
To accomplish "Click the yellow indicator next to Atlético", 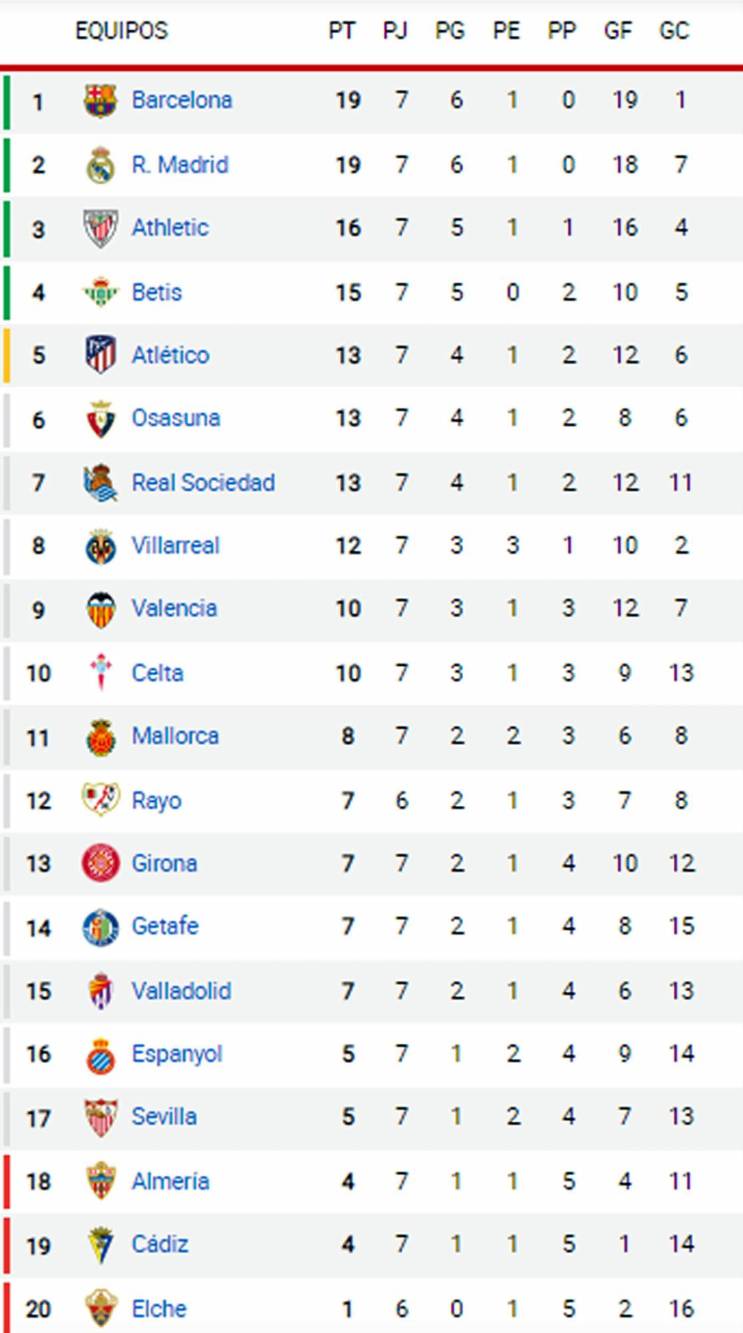I will click(x=5, y=354).
